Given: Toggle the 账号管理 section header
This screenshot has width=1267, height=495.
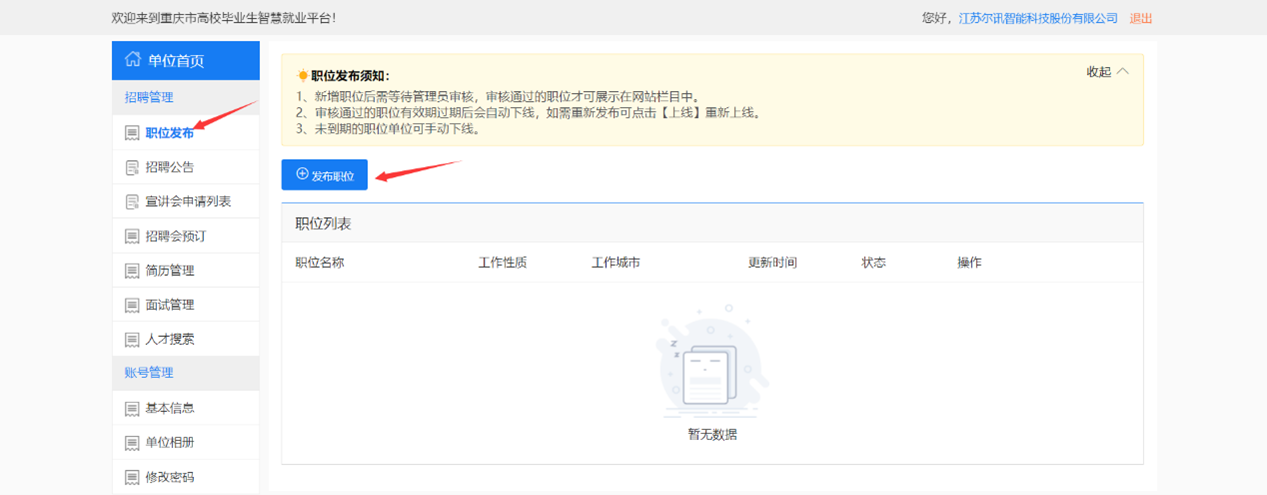Looking at the screenshot, I should 149,373.
